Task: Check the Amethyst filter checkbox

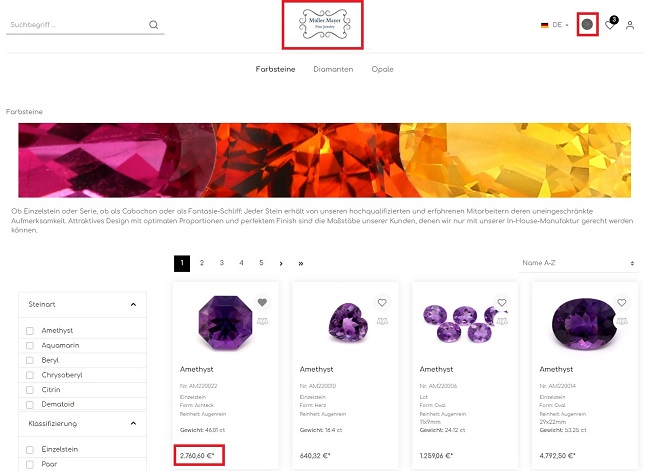Action: click(30, 331)
